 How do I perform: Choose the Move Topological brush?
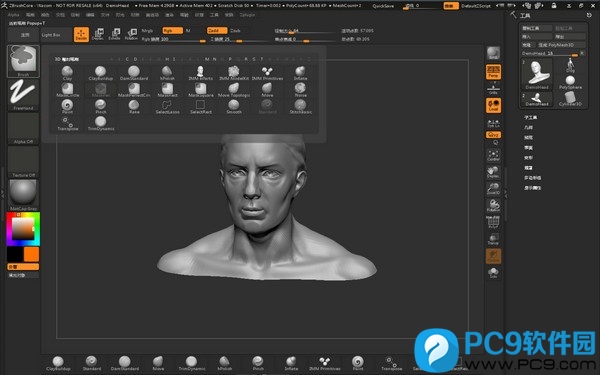point(234,90)
